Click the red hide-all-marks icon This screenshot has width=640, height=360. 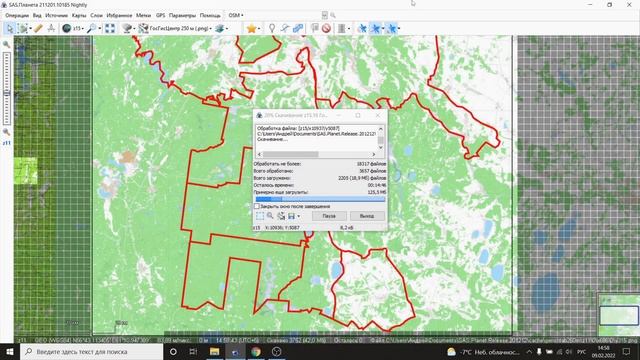[x=326, y=28]
